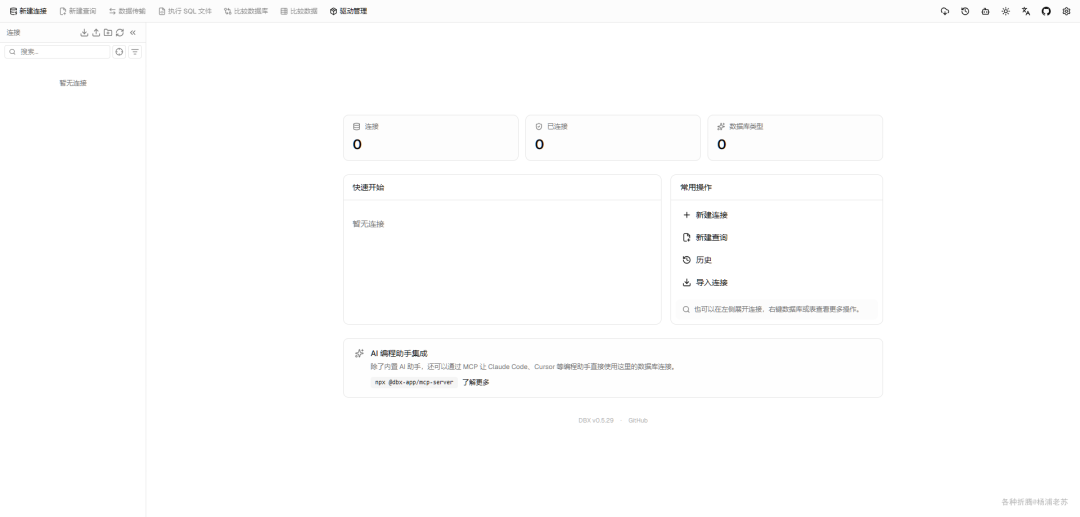The height and width of the screenshot is (517, 1080).
Task: Click the sparkle icon beside AI 编程助手集成
Action: point(359,353)
